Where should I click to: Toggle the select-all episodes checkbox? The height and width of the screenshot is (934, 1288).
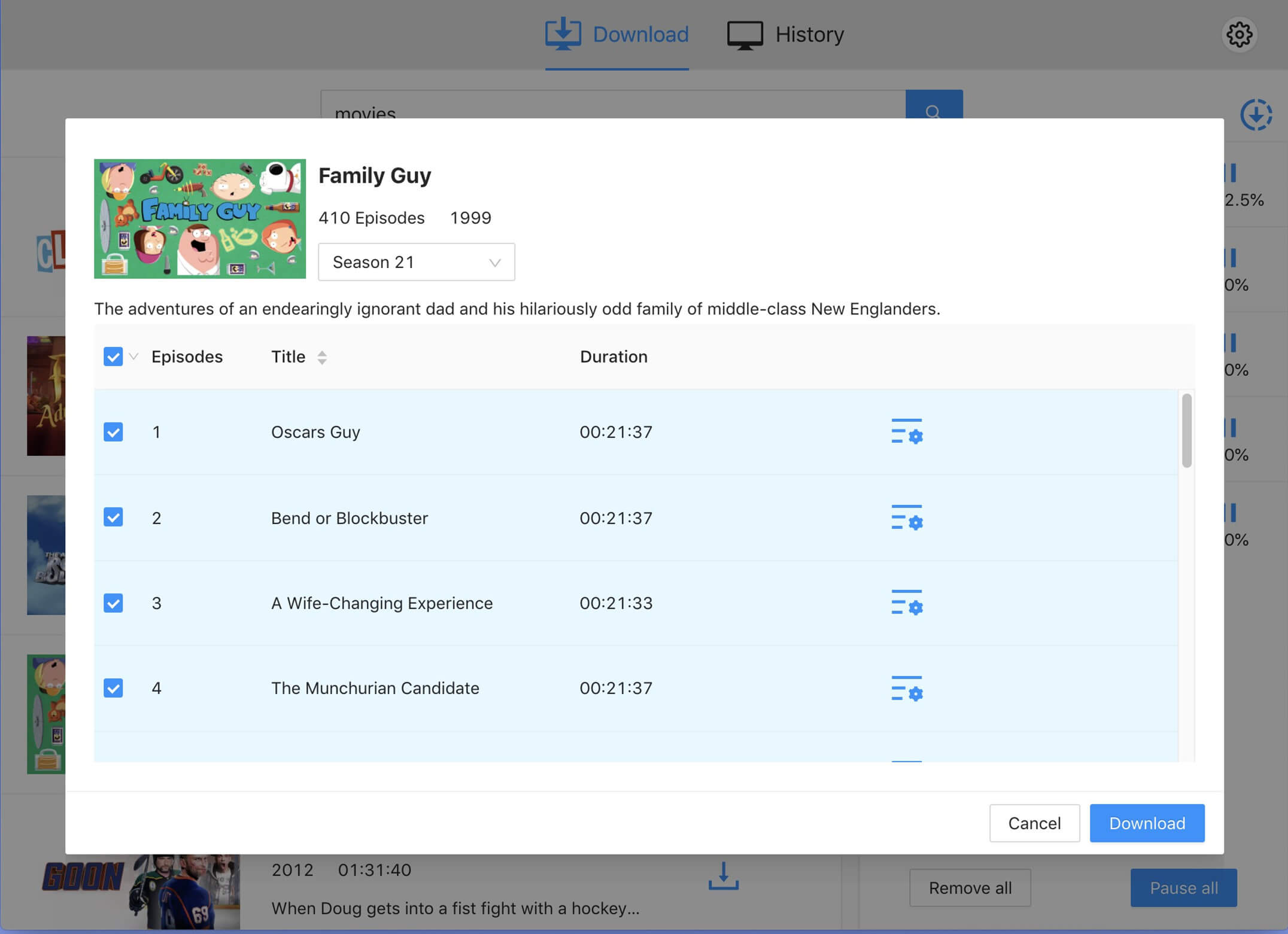pos(113,356)
